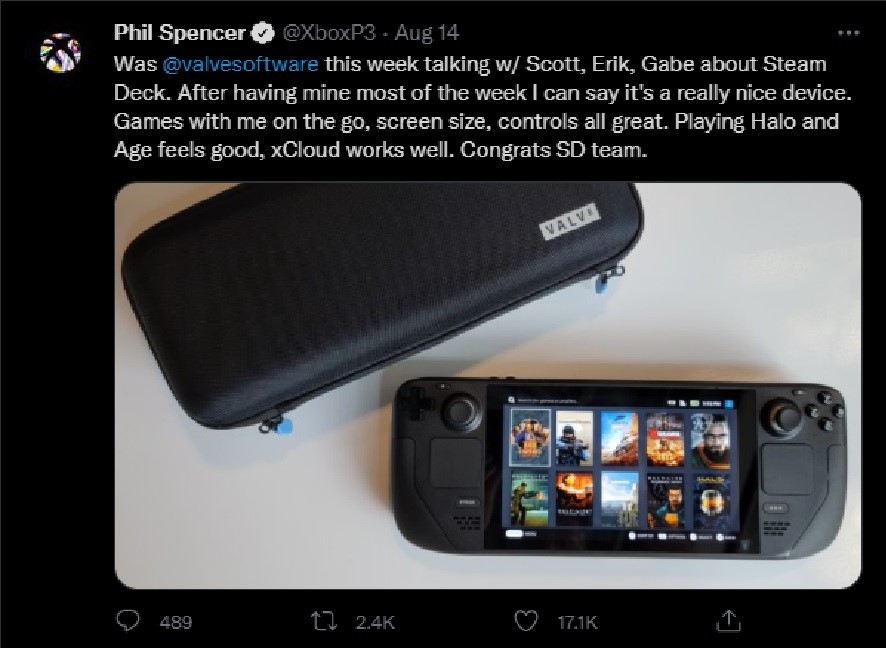The width and height of the screenshot is (886, 648).
Task: Click the 489 replies count
Action: click(176, 622)
